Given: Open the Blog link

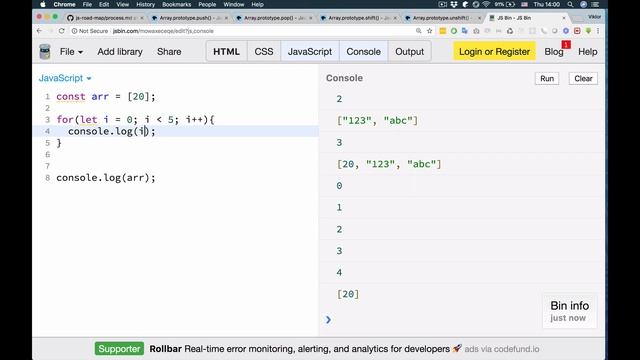Looking at the screenshot, I should [x=554, y=52].
